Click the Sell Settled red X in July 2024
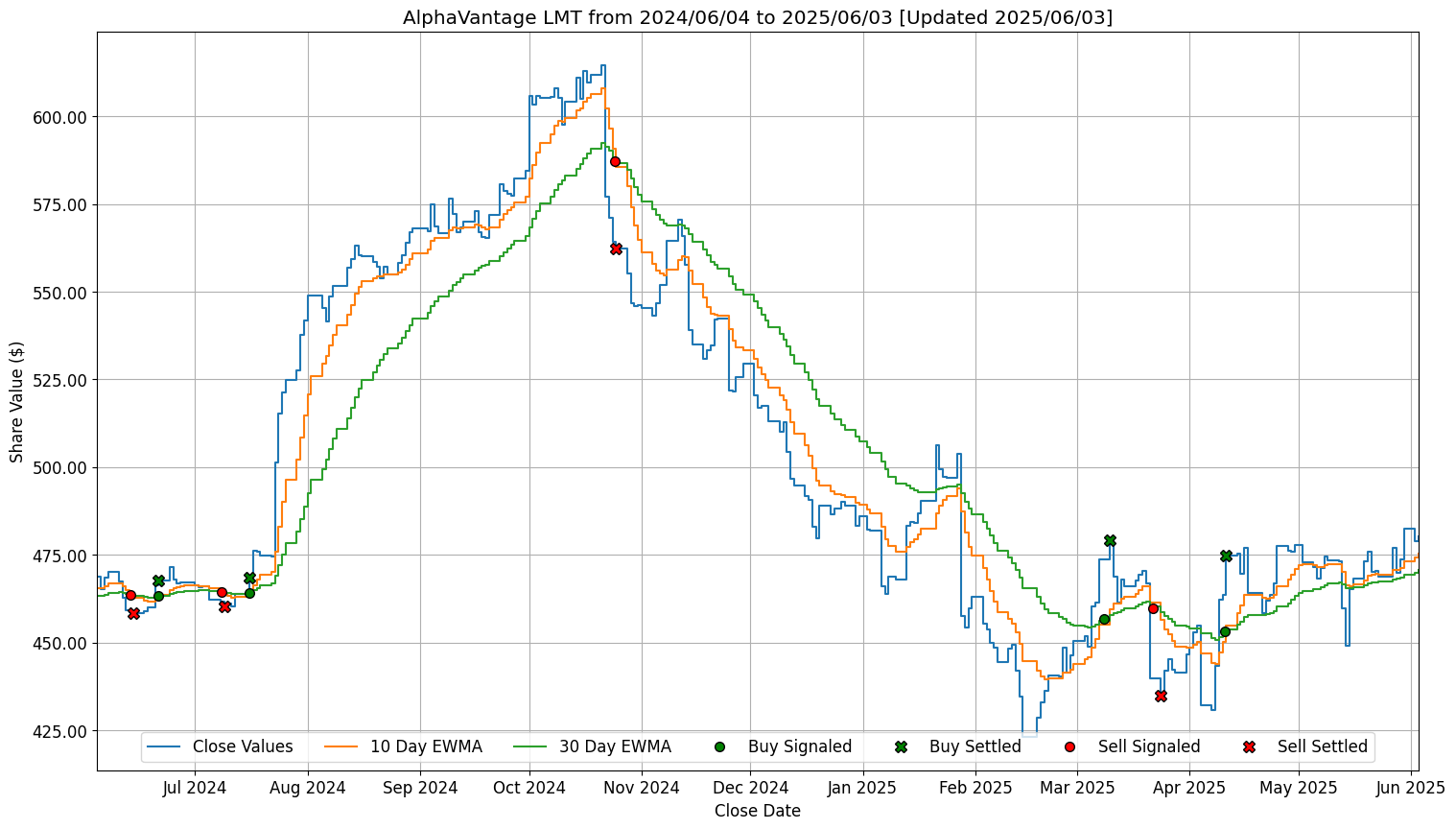 [x=224, y=606]
